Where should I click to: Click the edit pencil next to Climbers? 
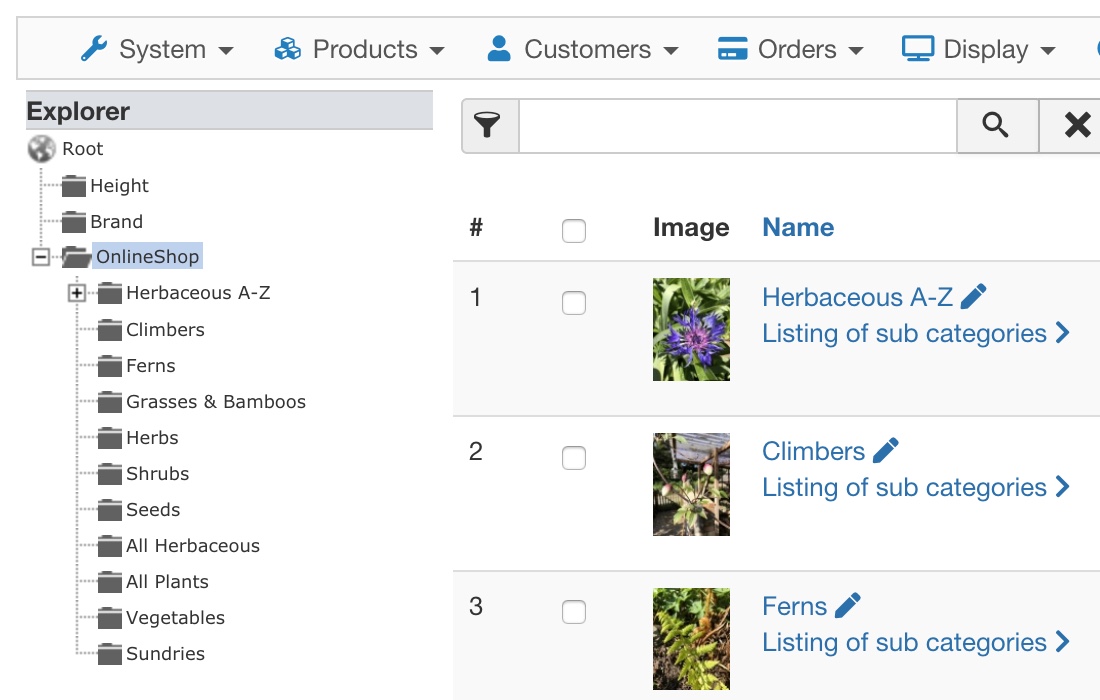885,450
